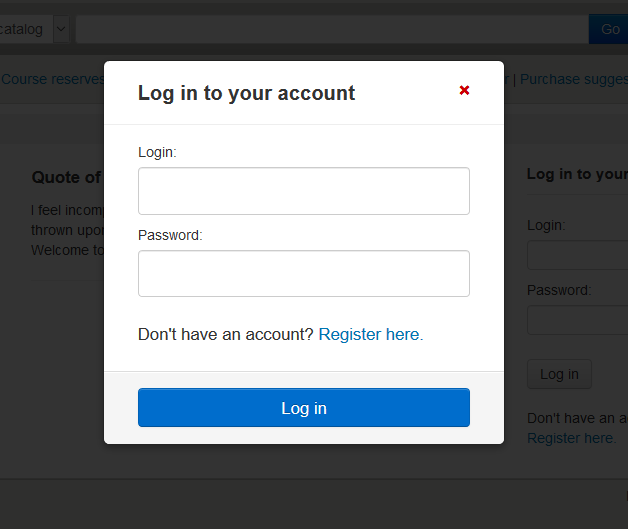Expand the catalog search dropdown
628x529 pixels.
[x=60, y=29]
